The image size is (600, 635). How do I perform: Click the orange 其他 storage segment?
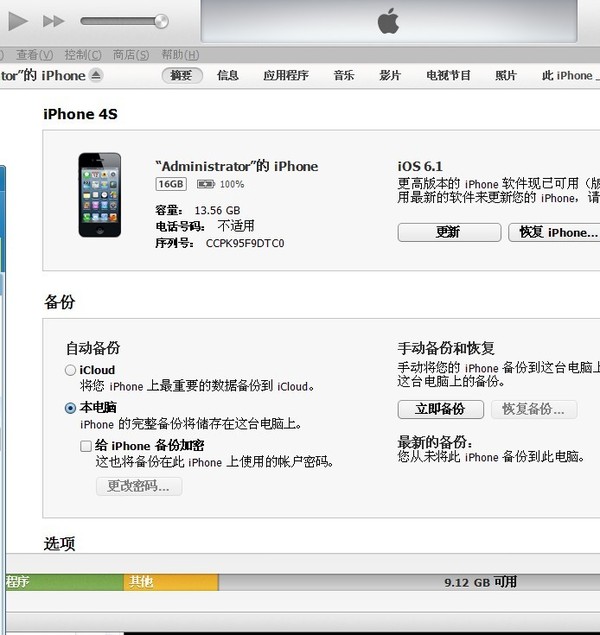pyautogui.click(x=171, y=582)
